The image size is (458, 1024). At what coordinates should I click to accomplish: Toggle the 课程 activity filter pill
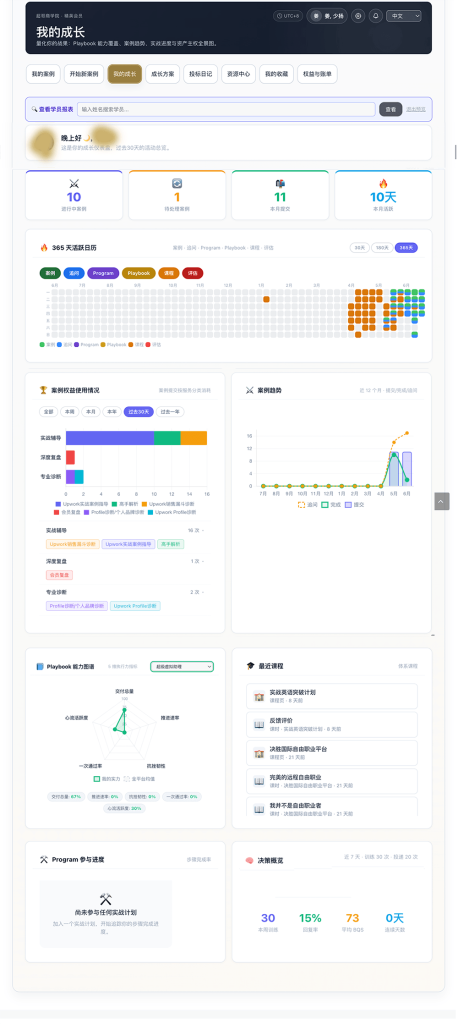[x=169, y=273]
